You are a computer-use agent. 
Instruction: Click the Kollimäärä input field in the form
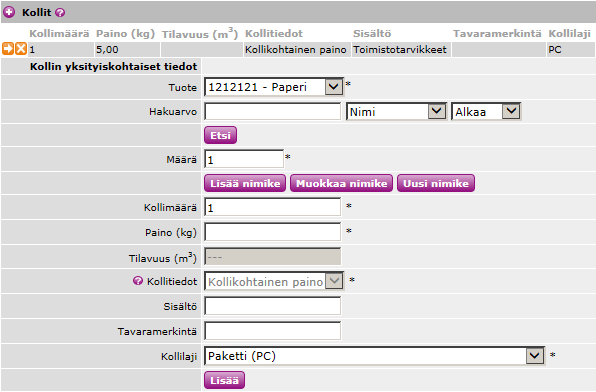point(273,207)
